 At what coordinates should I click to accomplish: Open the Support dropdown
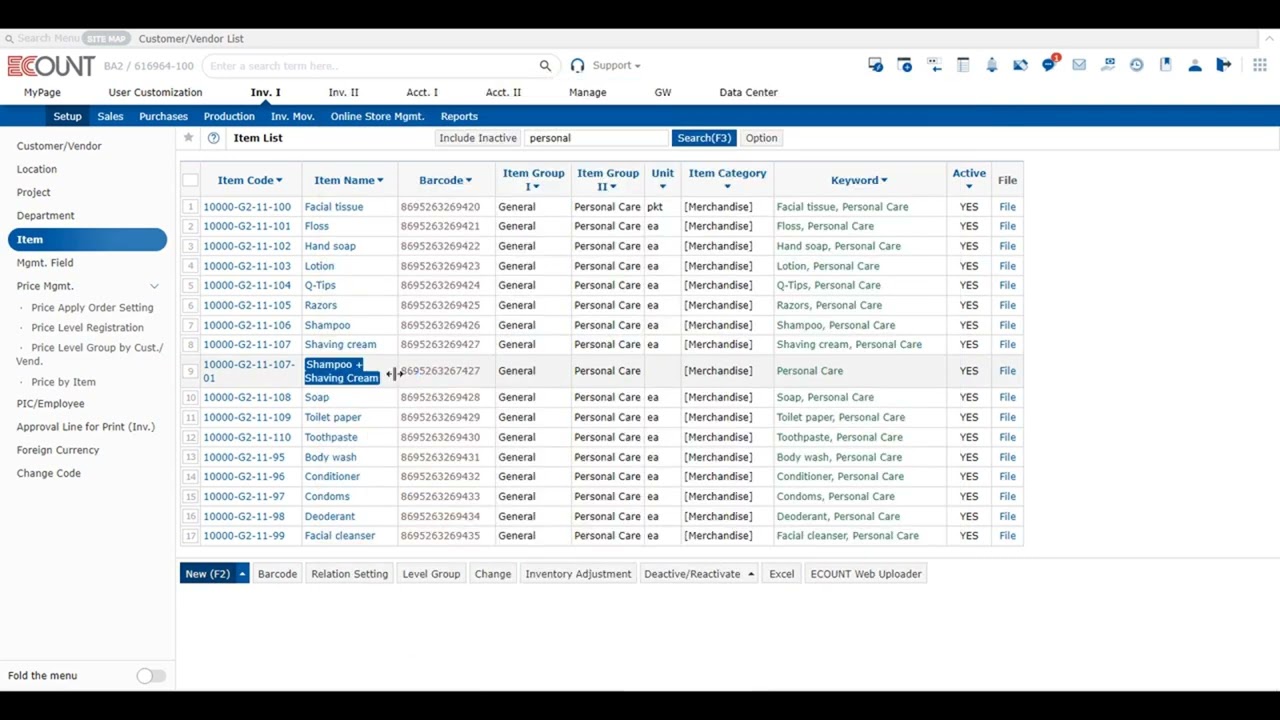(616, 66)
